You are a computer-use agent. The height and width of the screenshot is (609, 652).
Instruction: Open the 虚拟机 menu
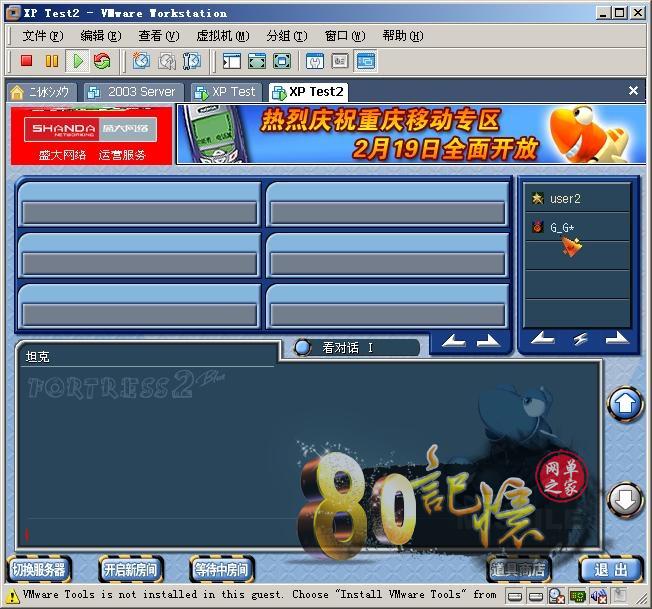(x=221, y=36)
